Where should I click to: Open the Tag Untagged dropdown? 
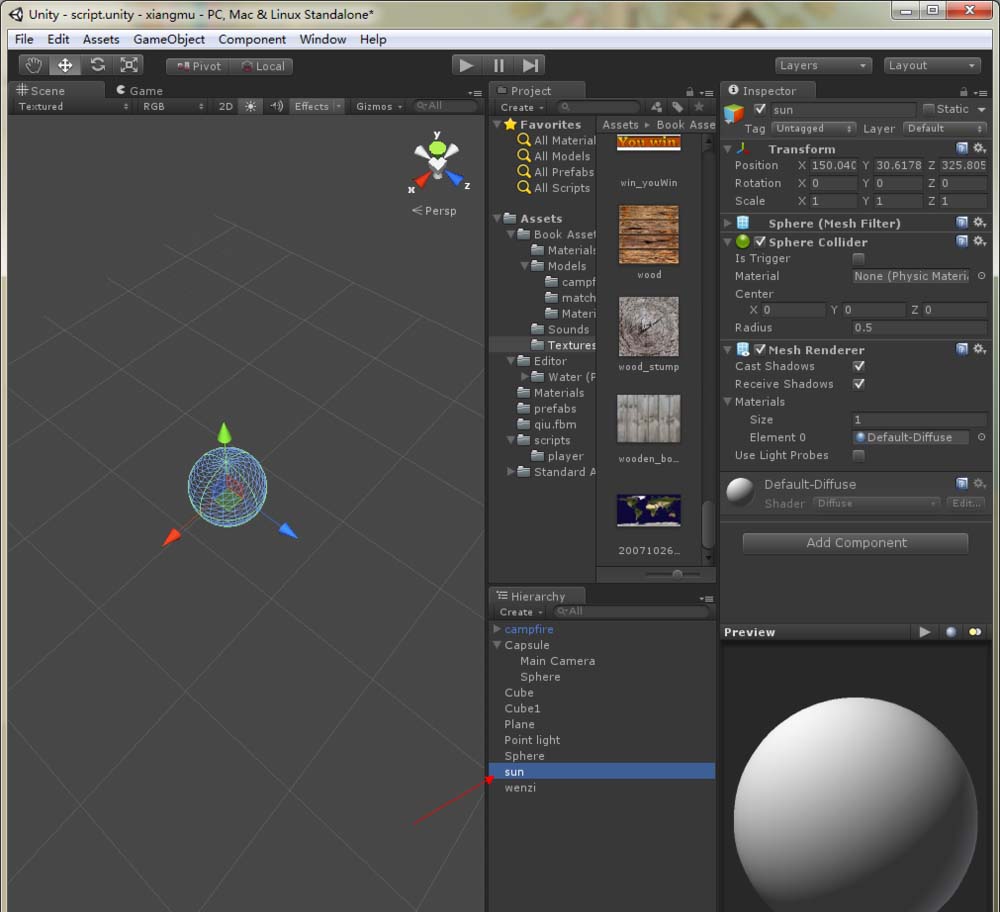click(x=813, y=128)
